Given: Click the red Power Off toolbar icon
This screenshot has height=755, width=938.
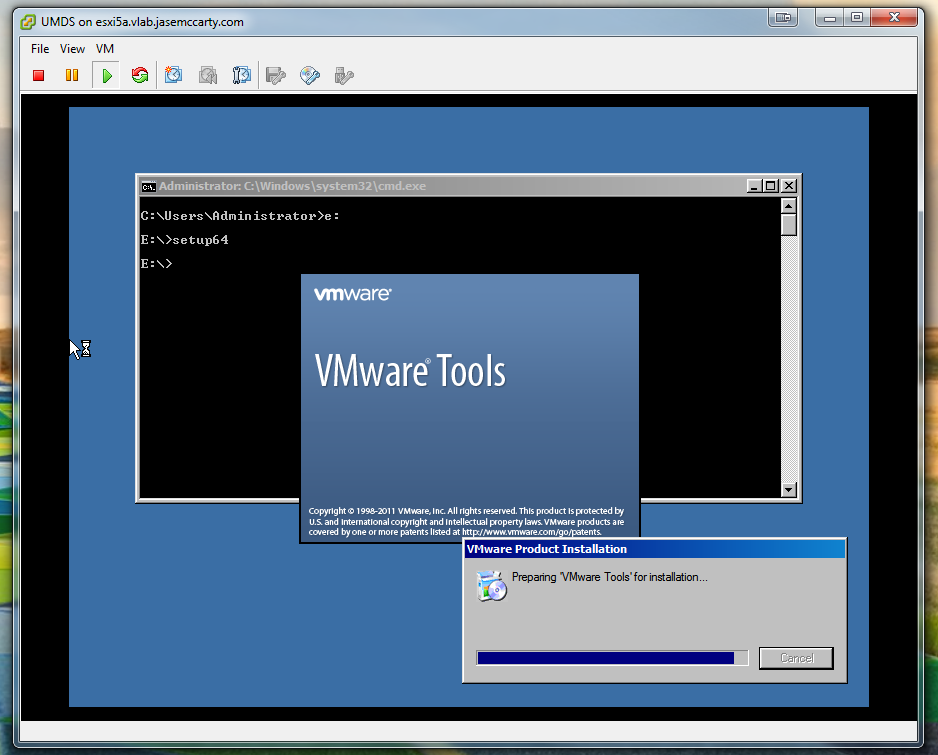Looking at the screenshot, I should click(39, 75).
